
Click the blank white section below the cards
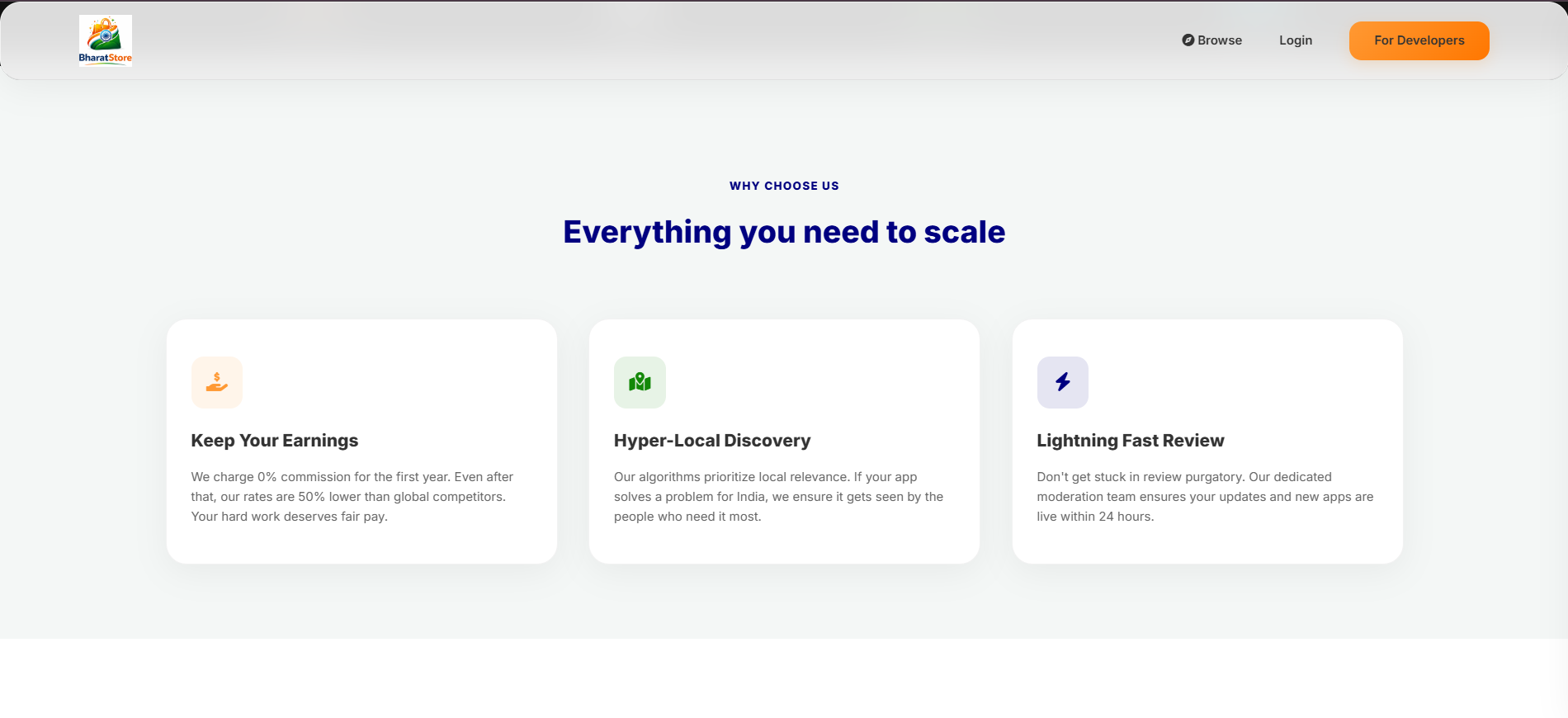pos(783,678)
